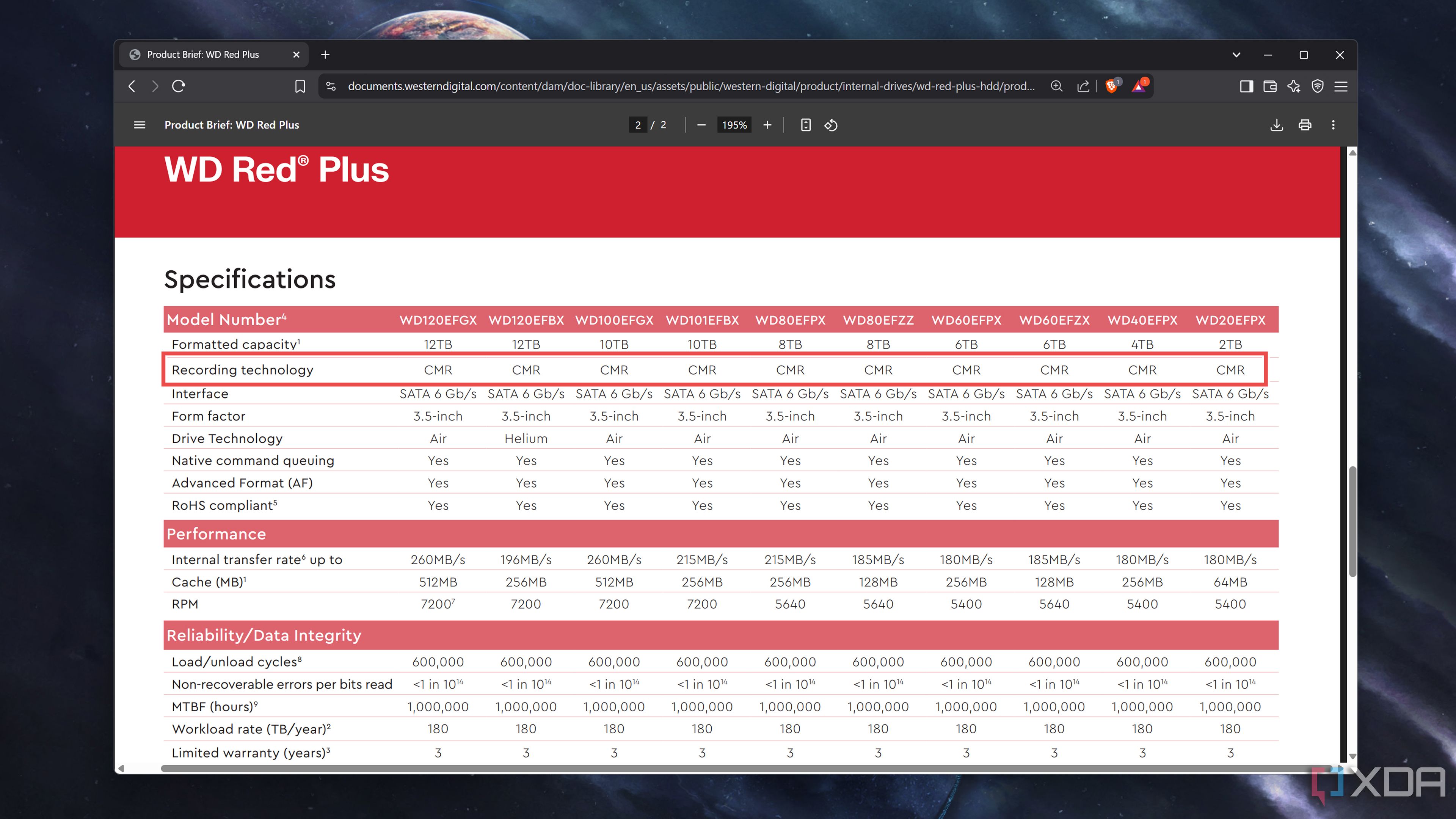Click the Native command queuing label

click(x=253, y=461)
